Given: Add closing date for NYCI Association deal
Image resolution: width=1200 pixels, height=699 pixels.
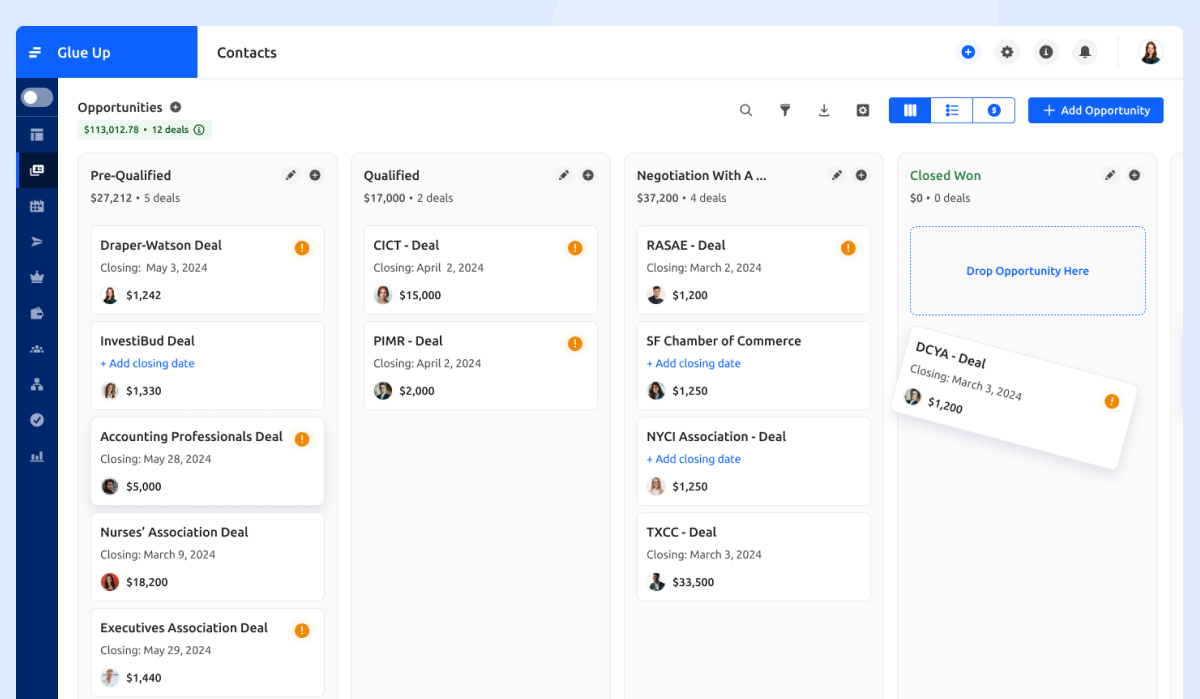Looking at the screenshot, I should [694, 459].
